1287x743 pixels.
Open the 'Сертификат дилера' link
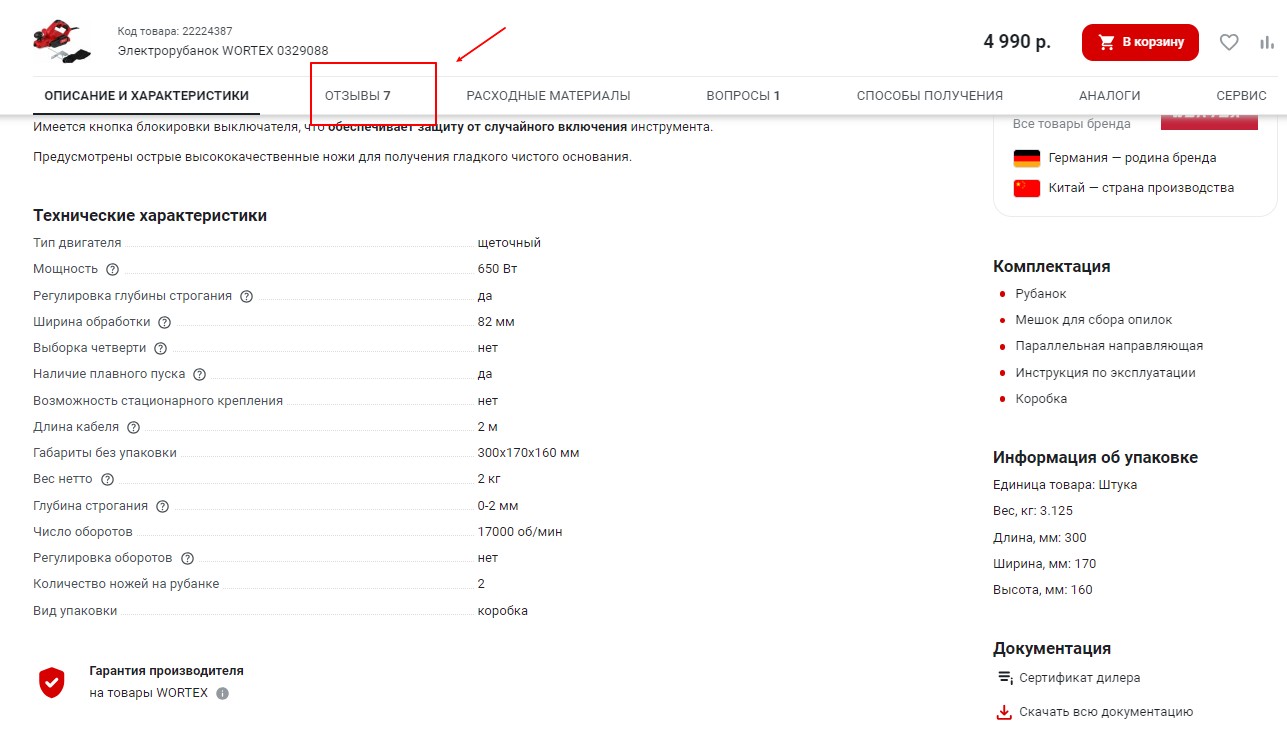point(1079,677)
